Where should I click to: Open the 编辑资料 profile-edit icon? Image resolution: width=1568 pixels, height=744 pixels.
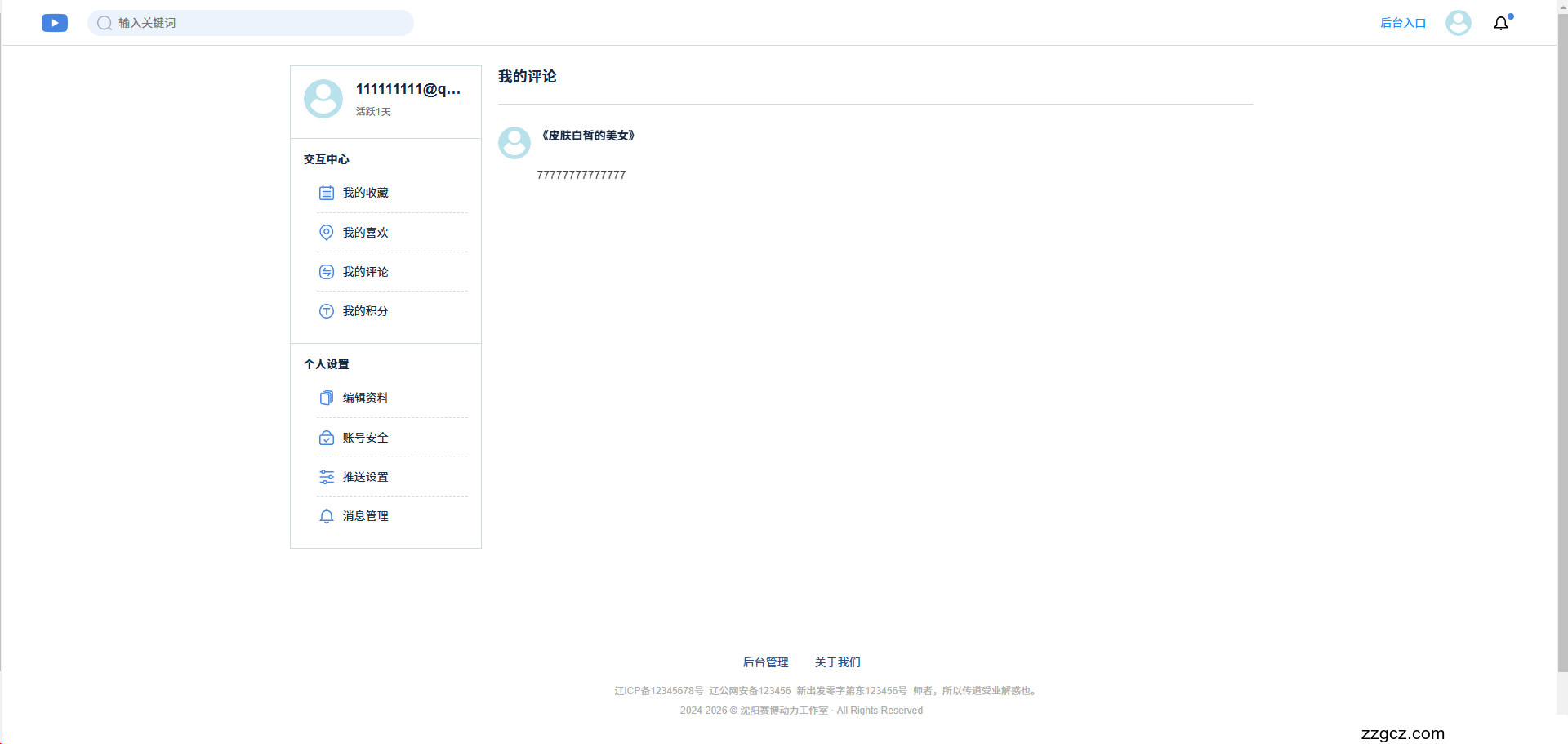tap(327, 398)
